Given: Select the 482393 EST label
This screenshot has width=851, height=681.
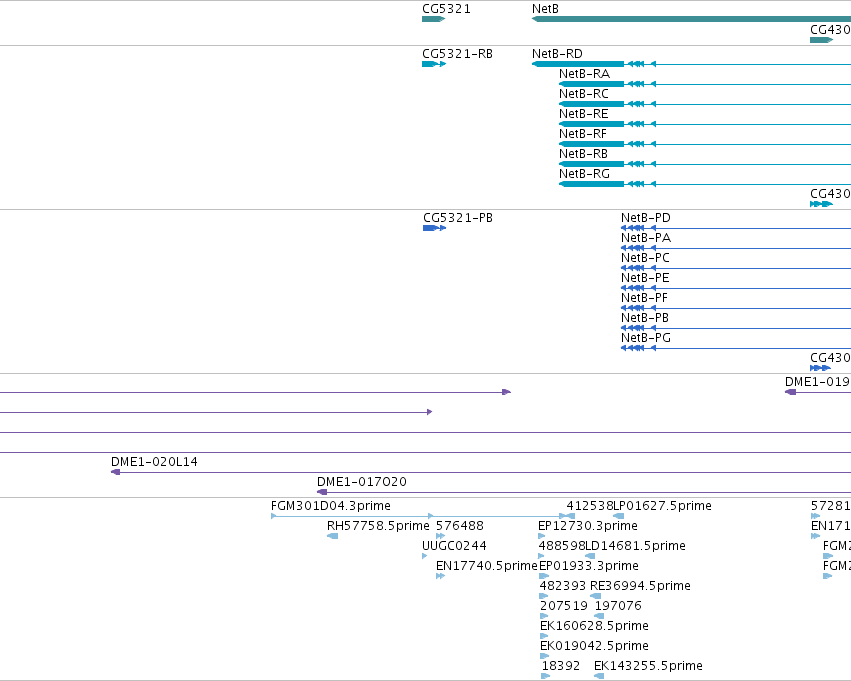Looking at the screenshot, I should pyautogui.click(x=563, y=586).
